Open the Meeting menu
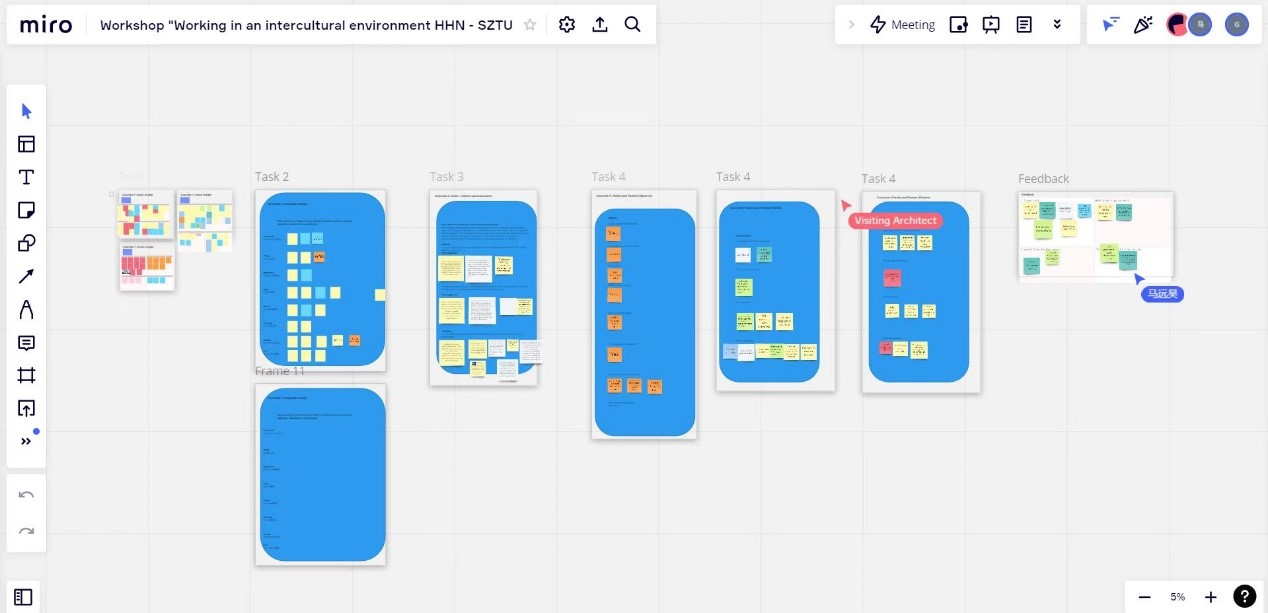Screen dimensions: 1268x613 902,25
